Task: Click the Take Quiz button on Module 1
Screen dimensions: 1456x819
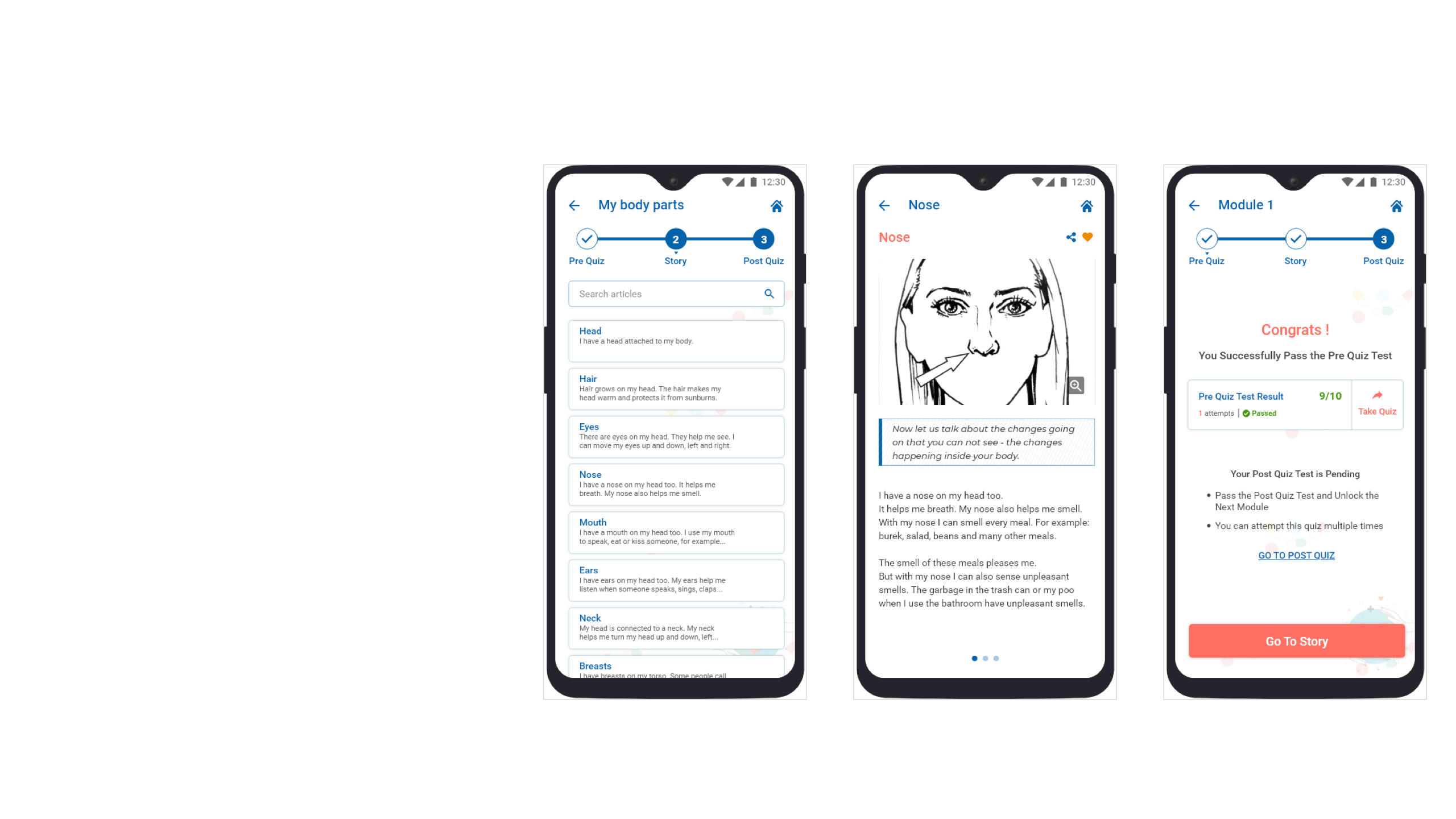Action: click(x=1378, y=403)
